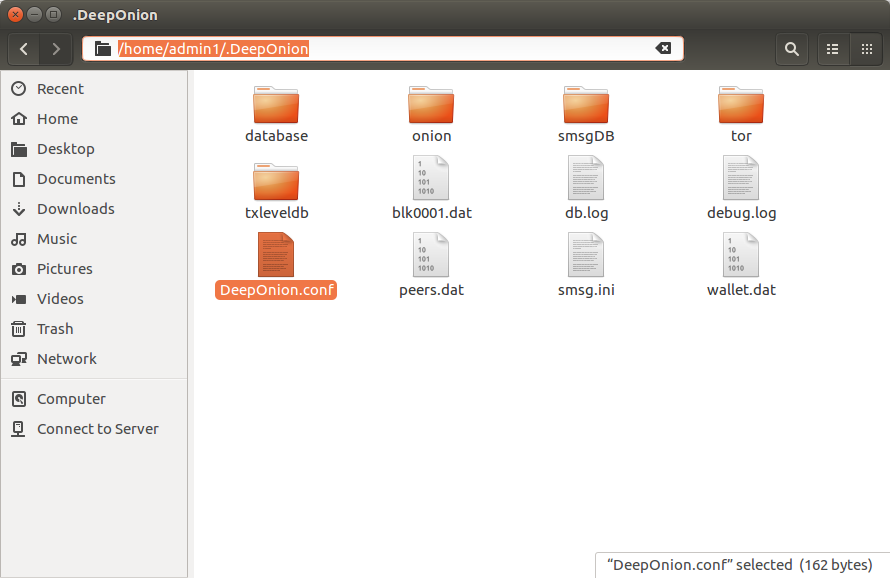890x578 pixels.
Task: Clear the location bar text
Action: (x=663, y=49)
